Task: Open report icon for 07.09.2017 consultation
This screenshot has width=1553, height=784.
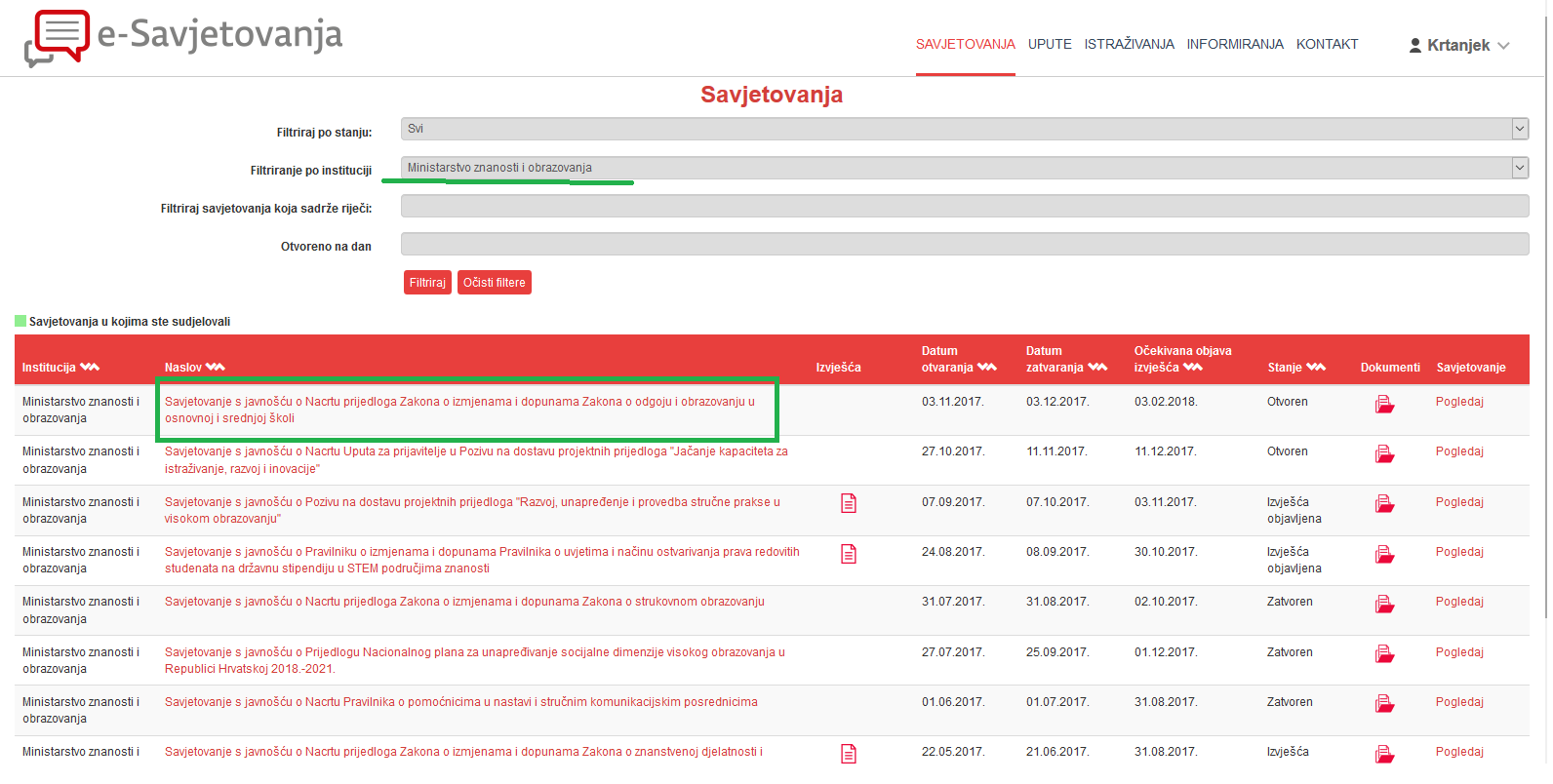Action: click(849, 503)
